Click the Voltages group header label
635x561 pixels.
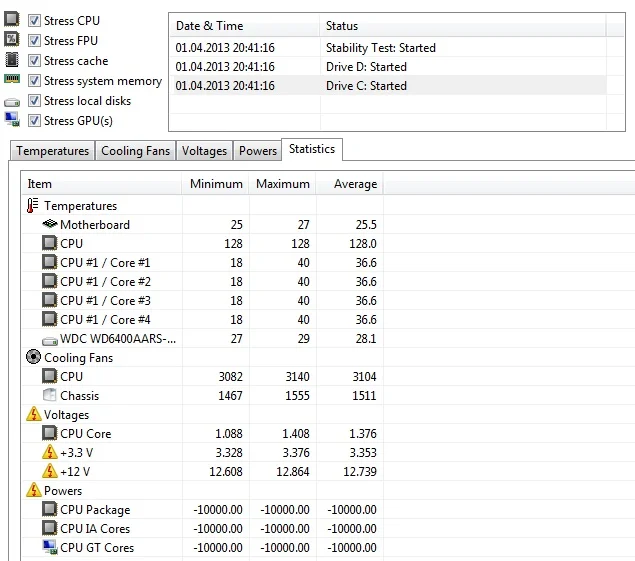66,415
